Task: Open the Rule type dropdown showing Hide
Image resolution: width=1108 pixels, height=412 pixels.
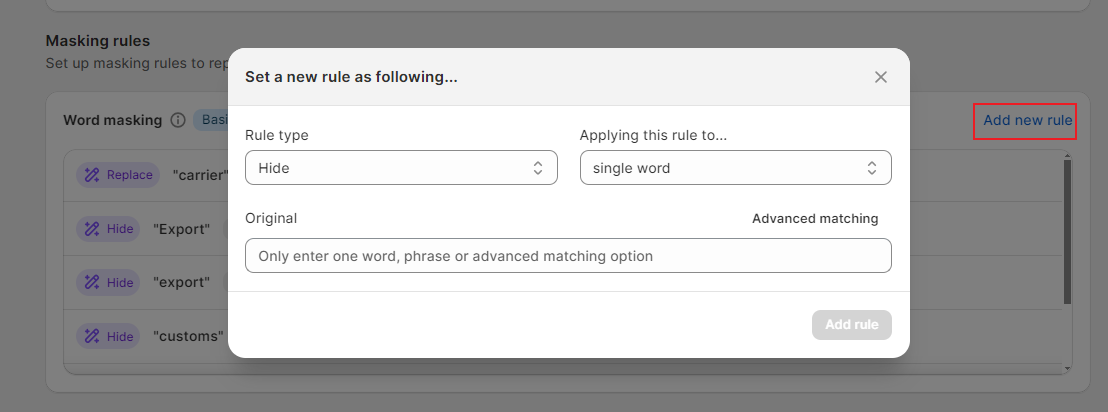Action: 400,168
